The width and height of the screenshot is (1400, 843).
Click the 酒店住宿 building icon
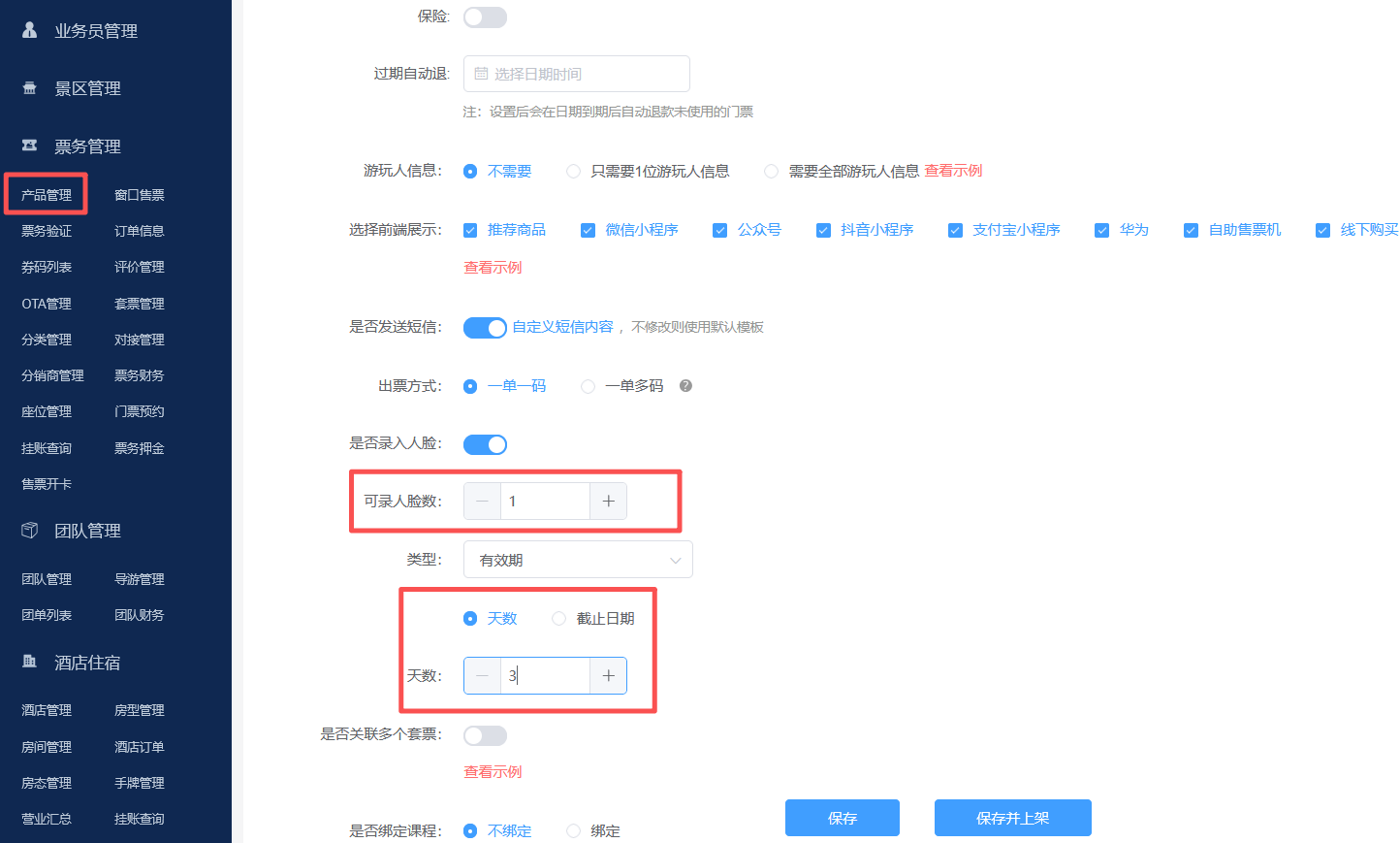click(x=27, y=662)
